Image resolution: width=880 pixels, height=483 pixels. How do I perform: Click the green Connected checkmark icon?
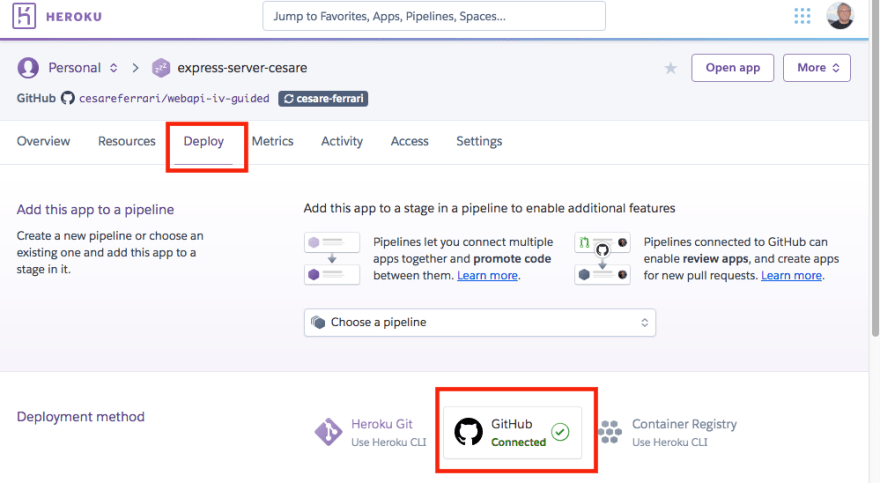[560, 432]
